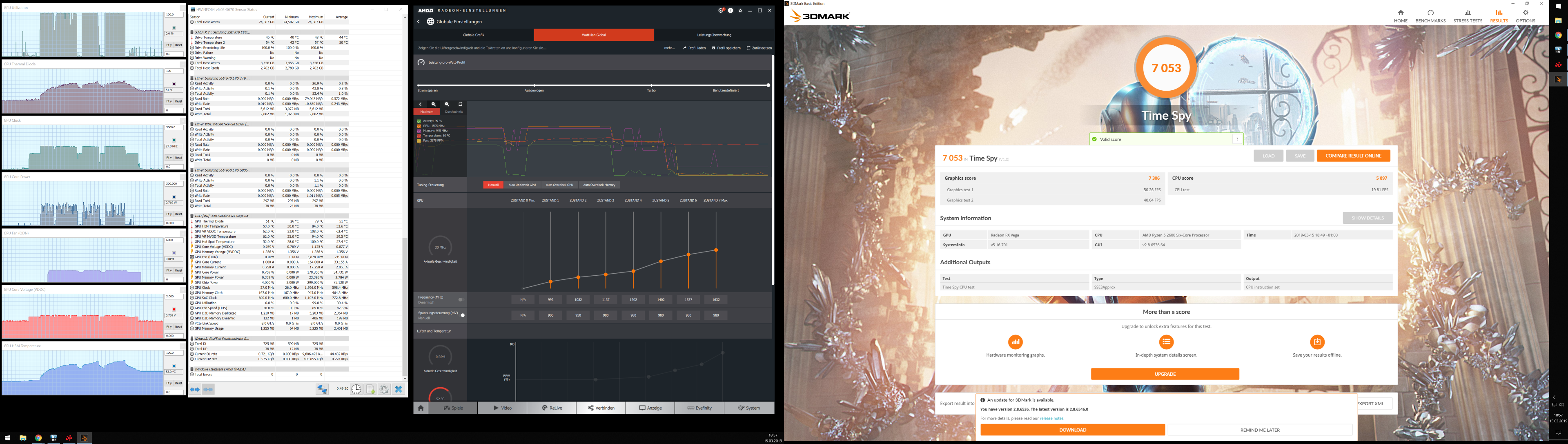
Task: Click the Benutzerdefiniert endpoint on profile slider
Action: 768,85
